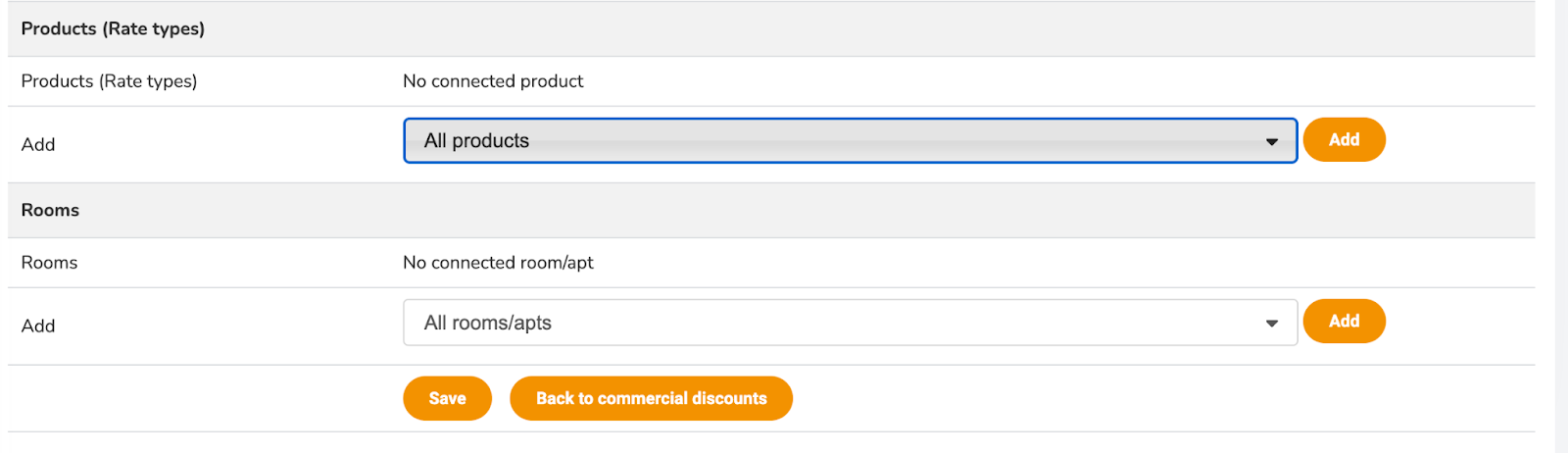Image resolution: width=1568 pixels, height=453 pixels.
Task: Save the discount settings
Action: 447,398
